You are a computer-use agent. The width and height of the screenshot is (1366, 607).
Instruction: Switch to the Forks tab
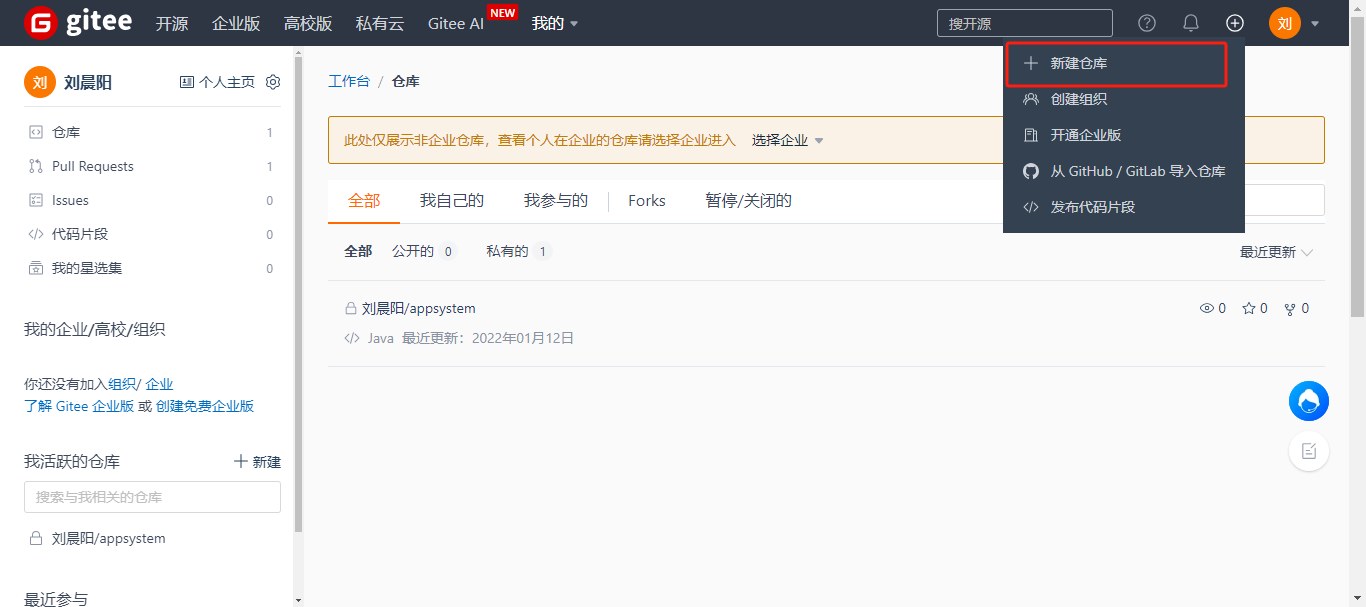[x=646, y=201]
